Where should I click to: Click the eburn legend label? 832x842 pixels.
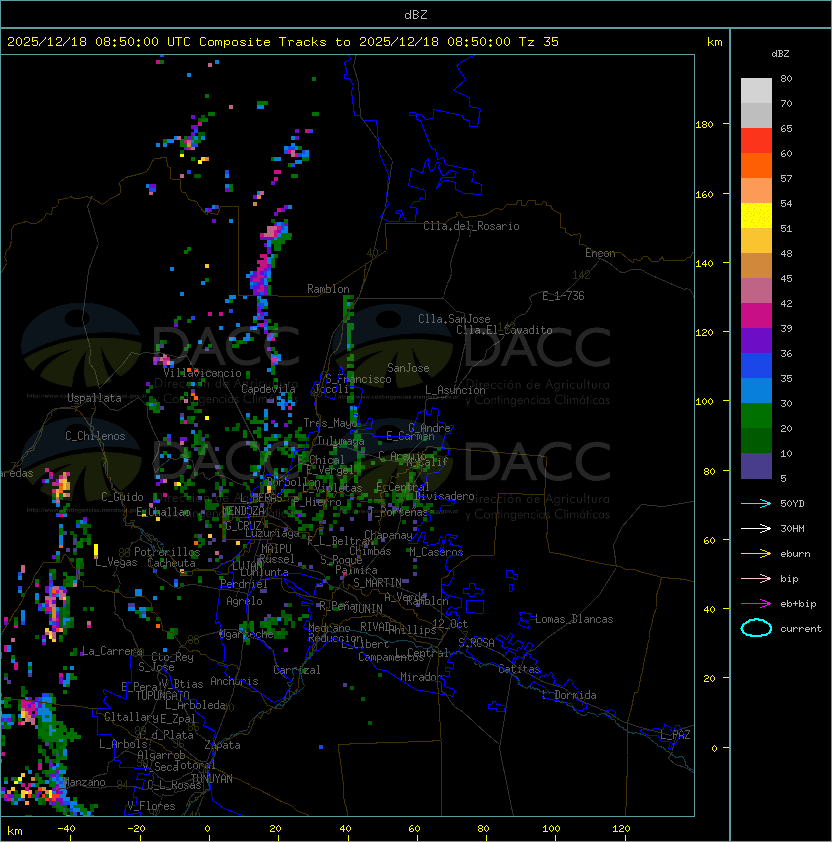795,554
